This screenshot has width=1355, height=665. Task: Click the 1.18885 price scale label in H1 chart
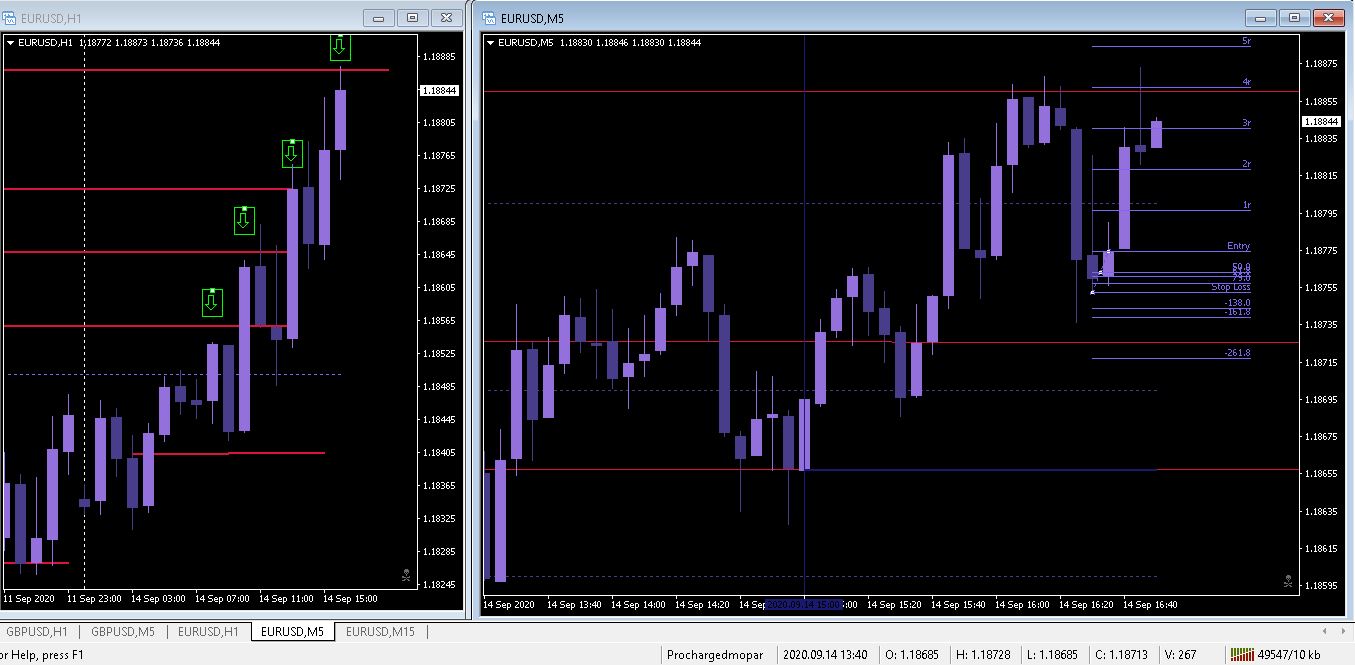[x=440, y=57]
